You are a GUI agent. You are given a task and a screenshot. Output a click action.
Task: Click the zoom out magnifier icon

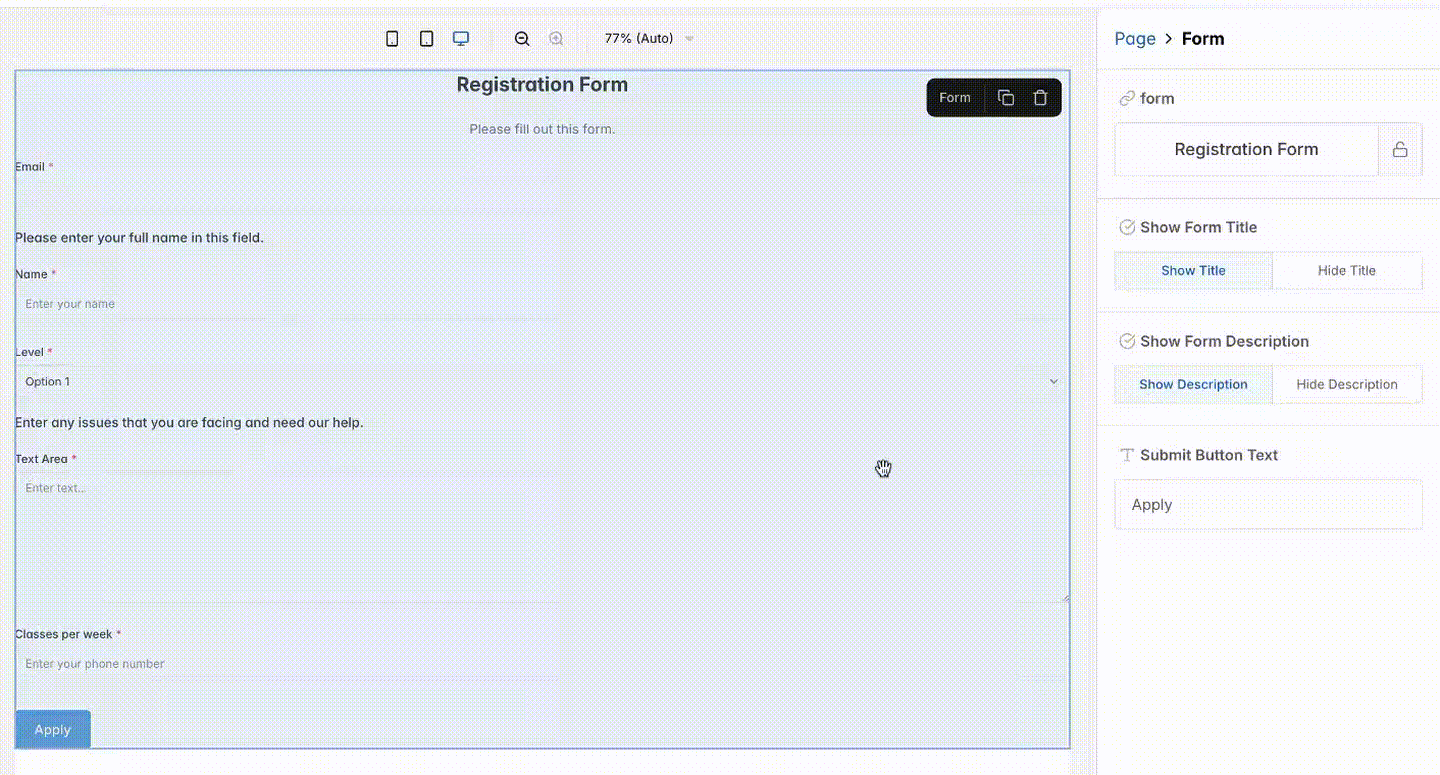(x=522, y=38)
